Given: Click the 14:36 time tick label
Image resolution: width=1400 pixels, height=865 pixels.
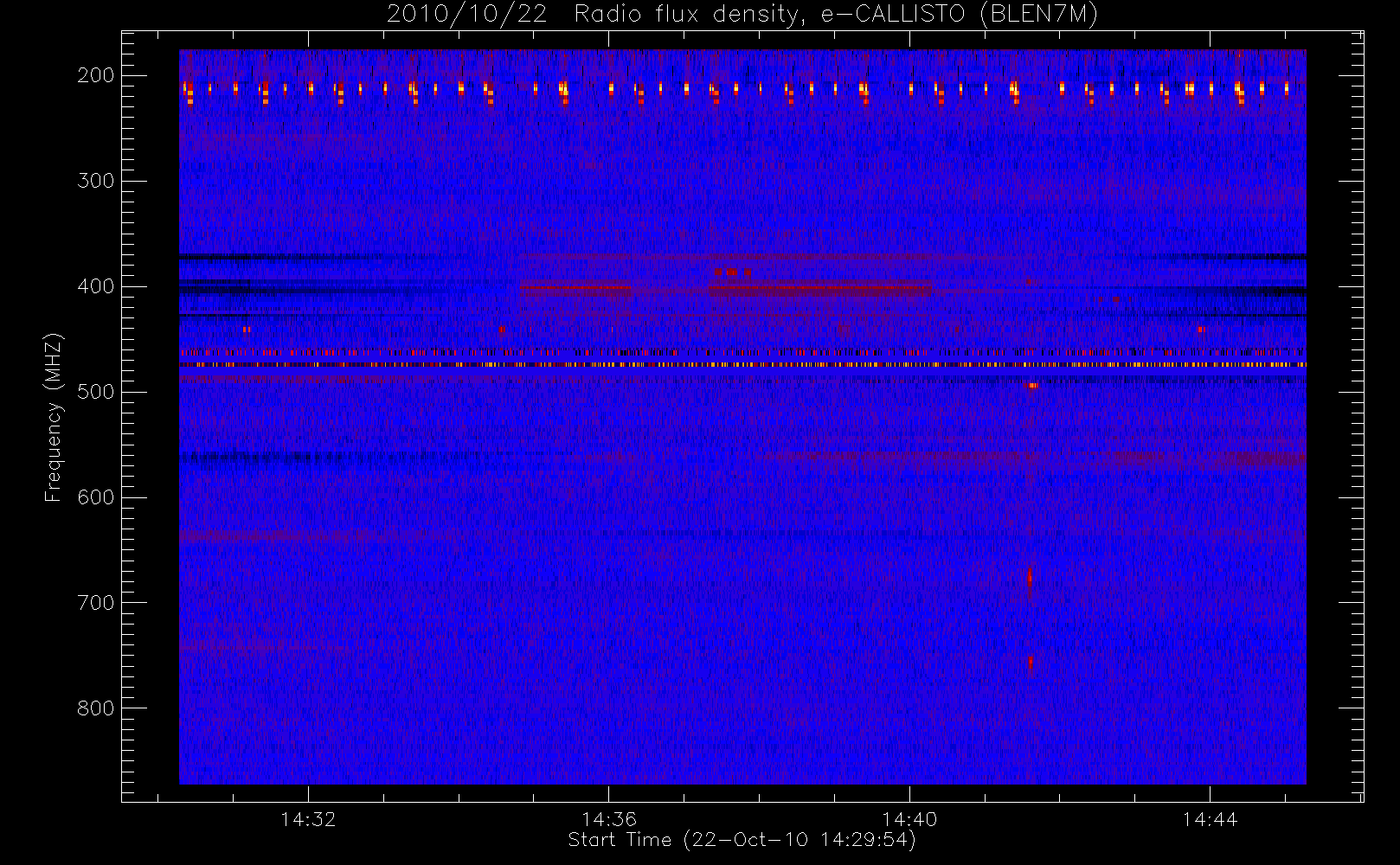Looking at the screenshot, I should (x=609, y=819).
